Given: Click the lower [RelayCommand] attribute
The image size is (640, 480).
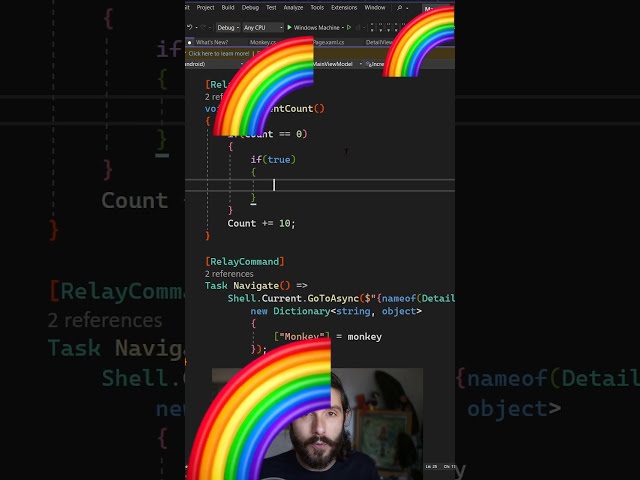Looking at the screenshot, I should click(x=245, y=262).
